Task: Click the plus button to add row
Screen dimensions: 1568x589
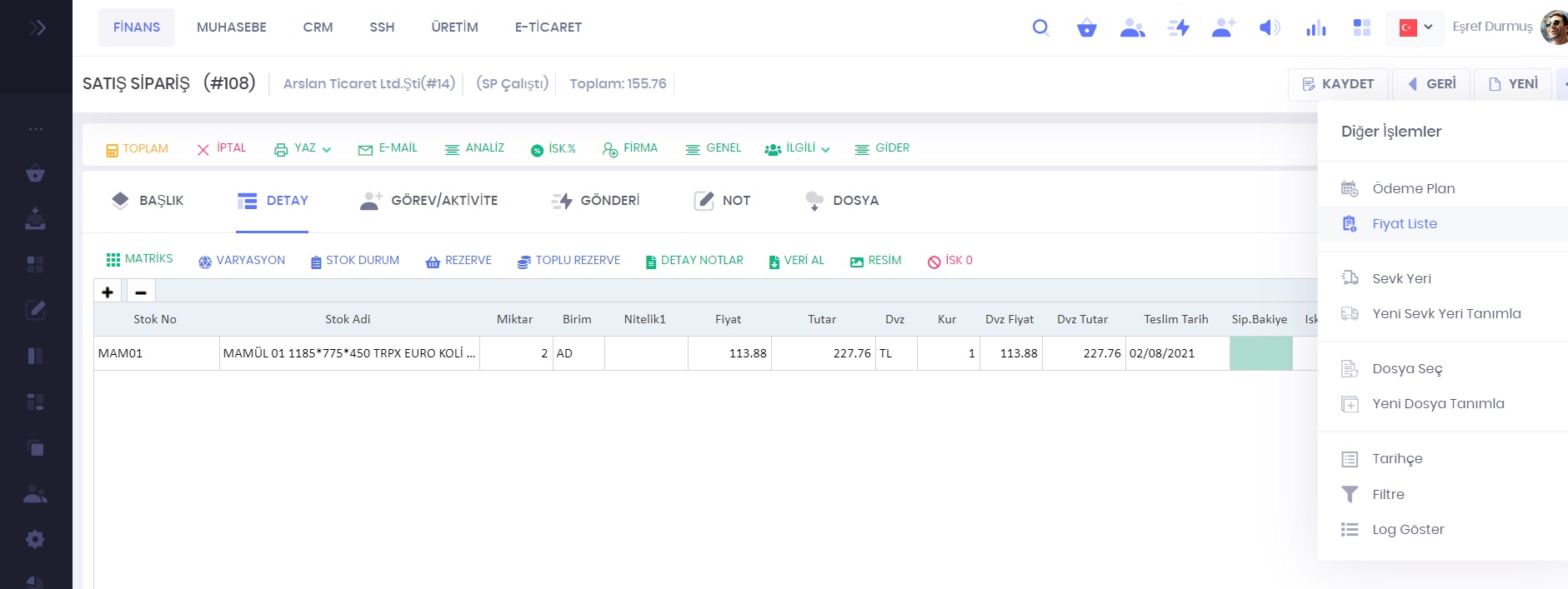Action: (x=108, y=292)
